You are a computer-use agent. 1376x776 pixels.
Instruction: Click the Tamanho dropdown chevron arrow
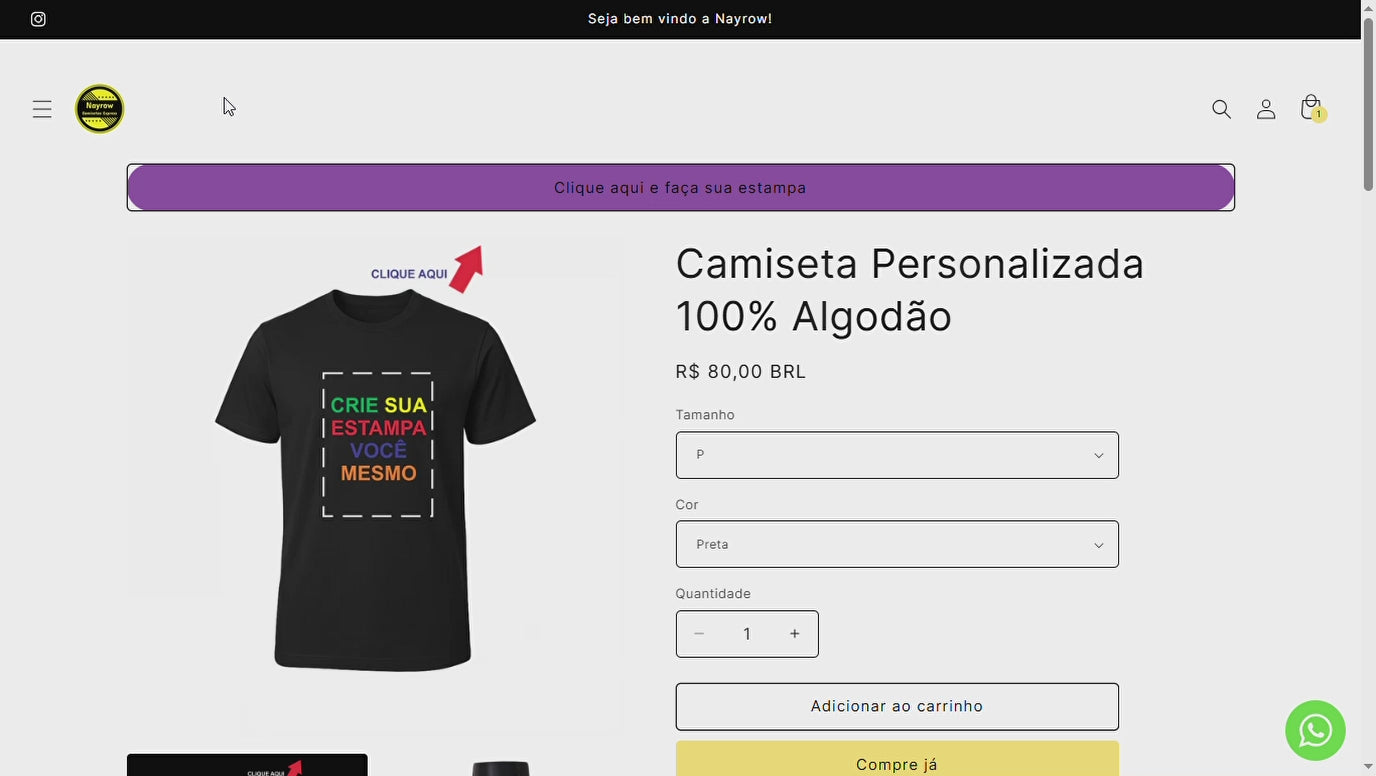1098,456
